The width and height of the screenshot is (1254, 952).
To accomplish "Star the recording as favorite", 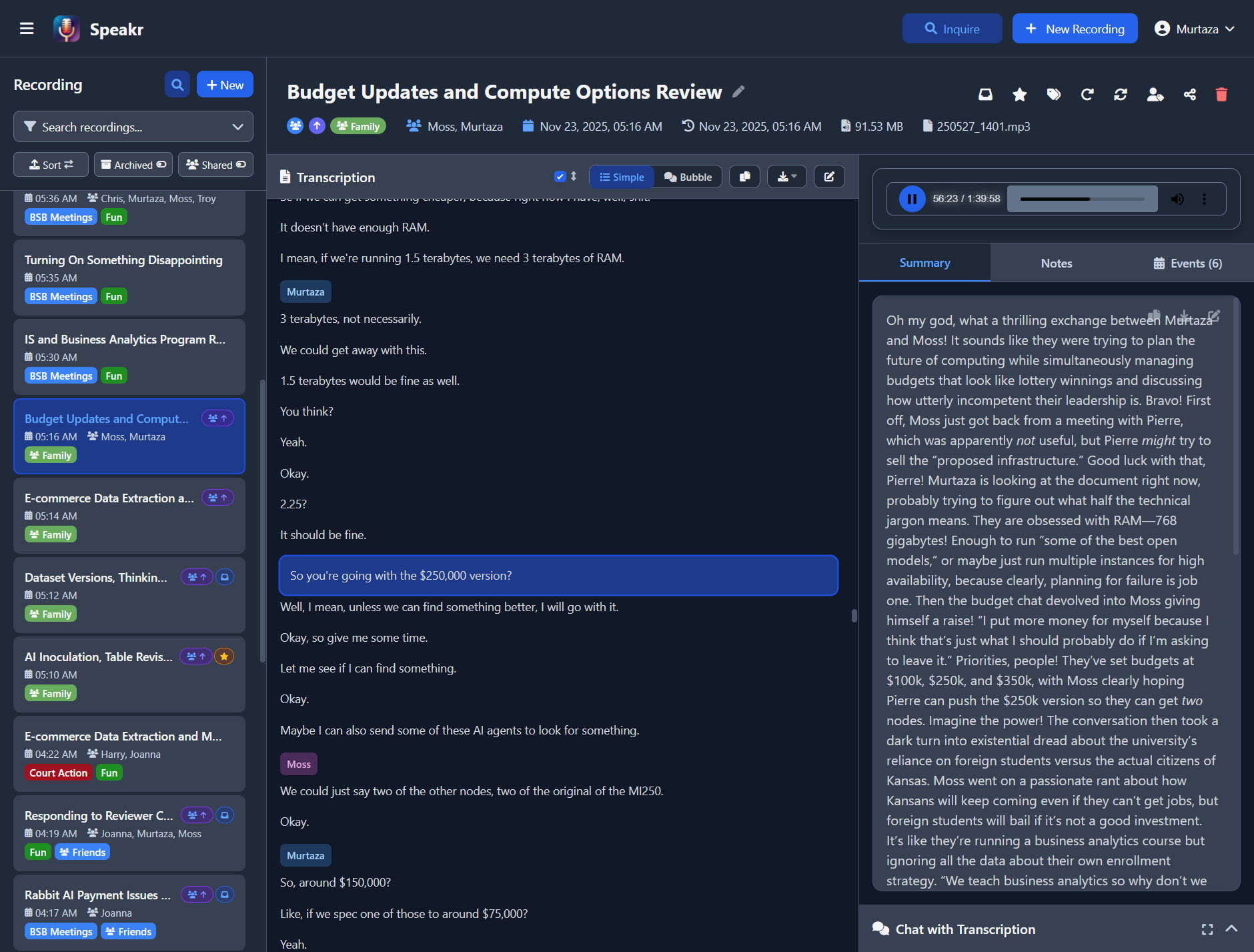I will [x=1019, y=94].
